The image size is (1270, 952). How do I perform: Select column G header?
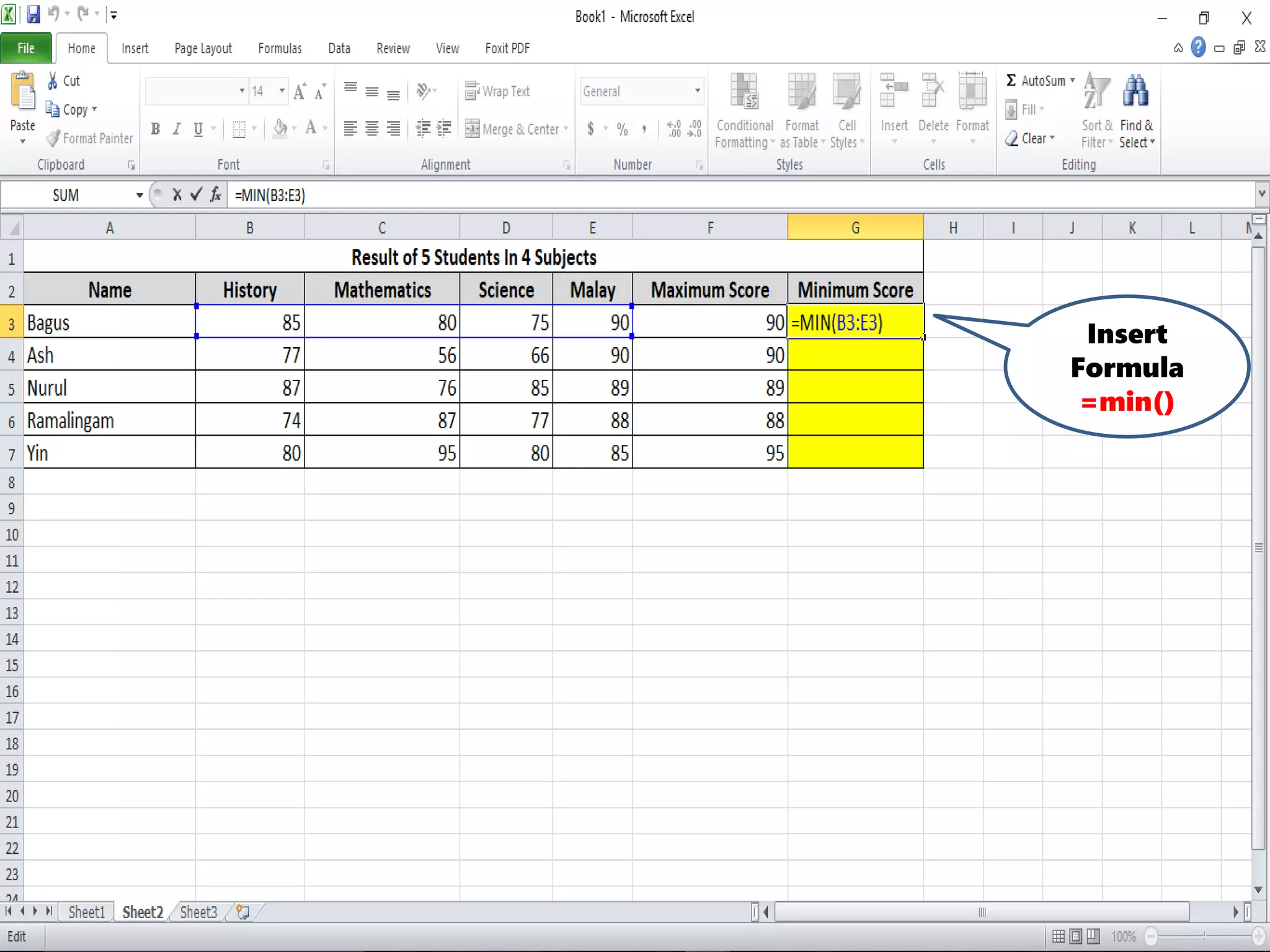click(x=855, y=227)
